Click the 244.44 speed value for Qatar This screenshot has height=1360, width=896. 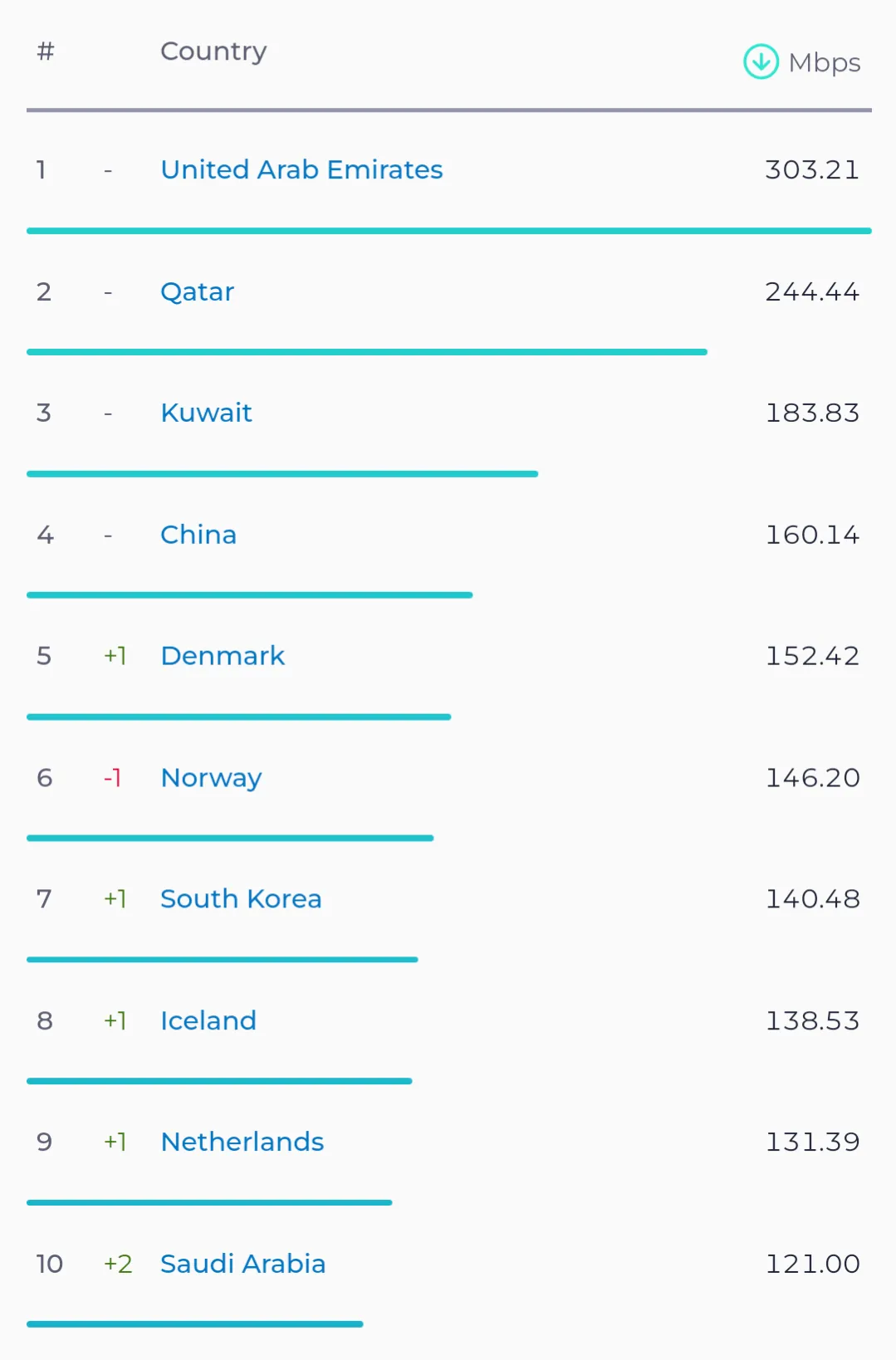pyautogui.click(x=811, y=291)
